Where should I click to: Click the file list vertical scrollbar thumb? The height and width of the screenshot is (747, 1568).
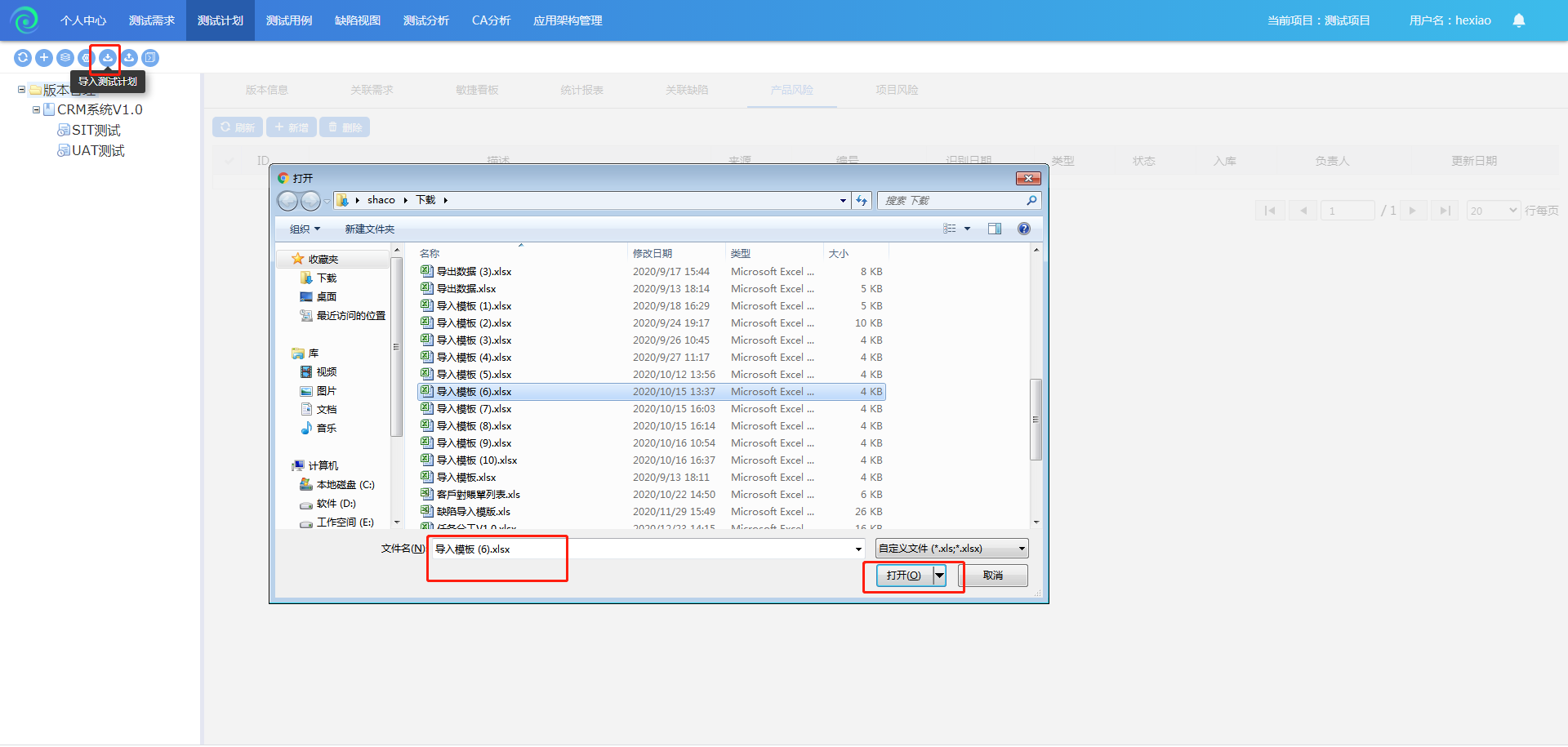1036,420
